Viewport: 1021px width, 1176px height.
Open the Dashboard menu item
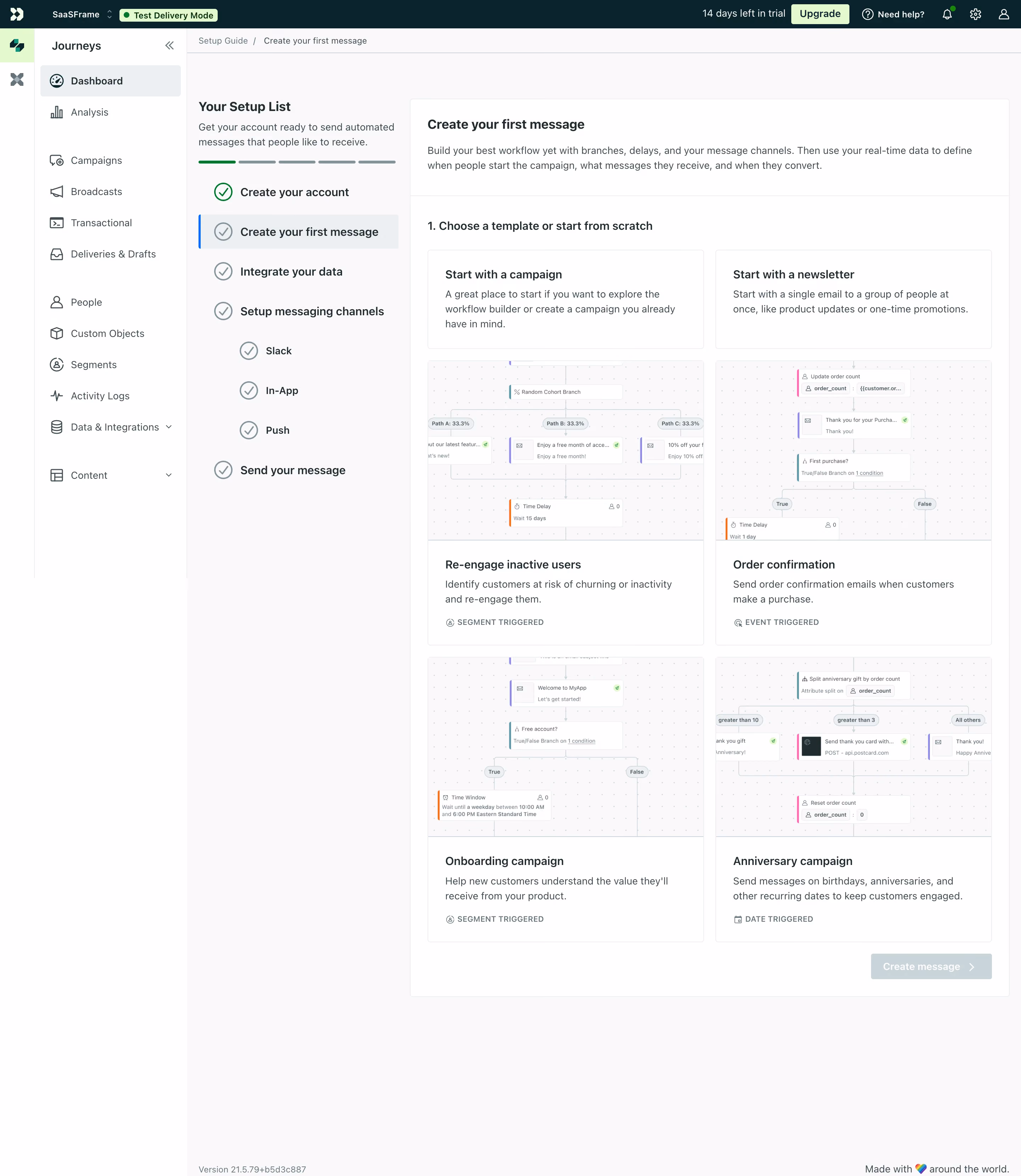coord(111,81)
